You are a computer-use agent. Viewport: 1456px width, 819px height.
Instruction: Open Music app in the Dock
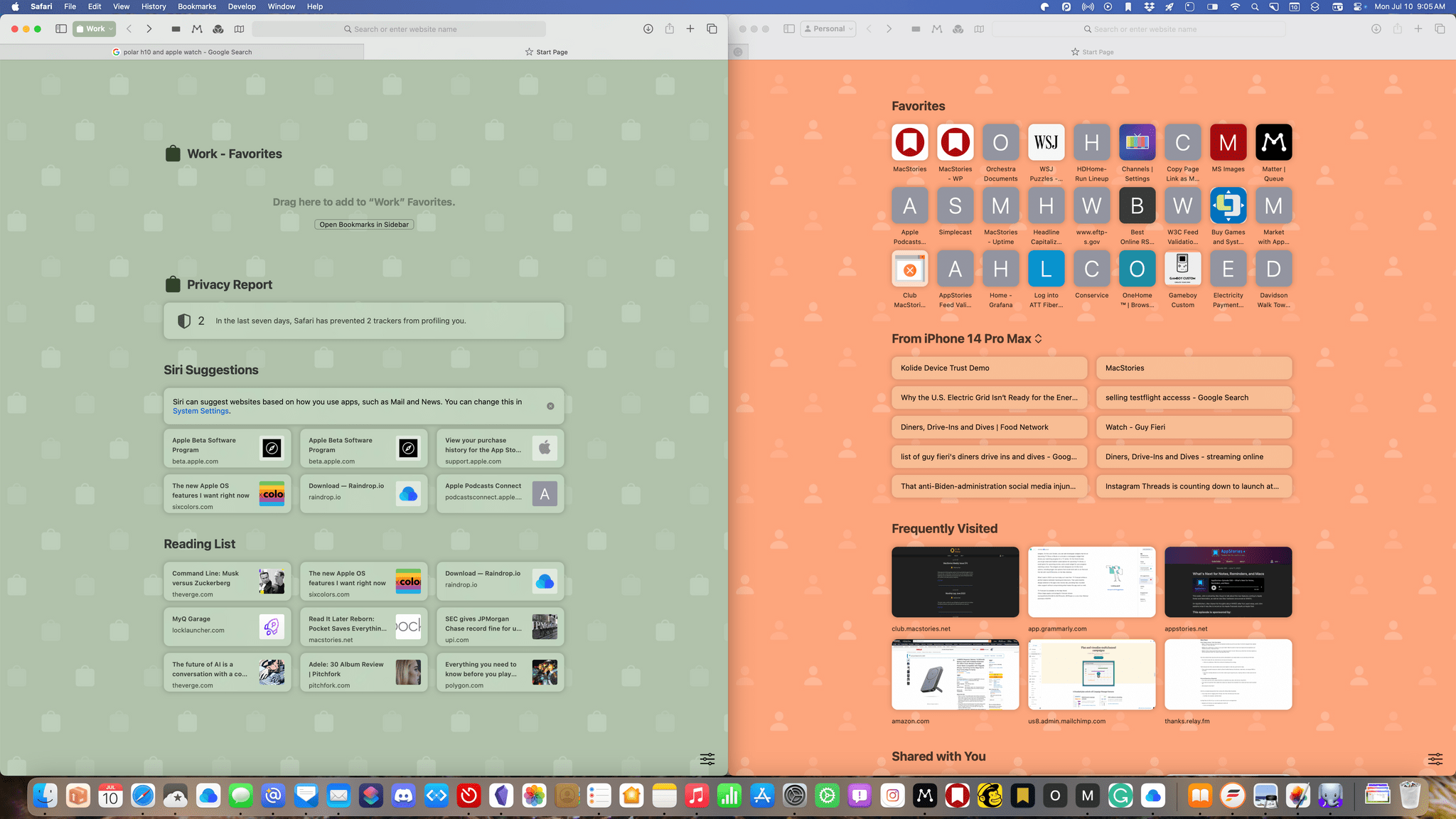697,796
